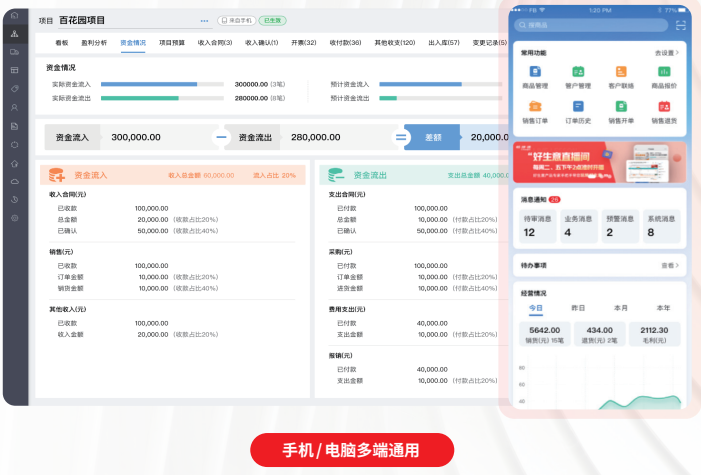Tap the scan icon beside mobile search

tap(680, 25)
